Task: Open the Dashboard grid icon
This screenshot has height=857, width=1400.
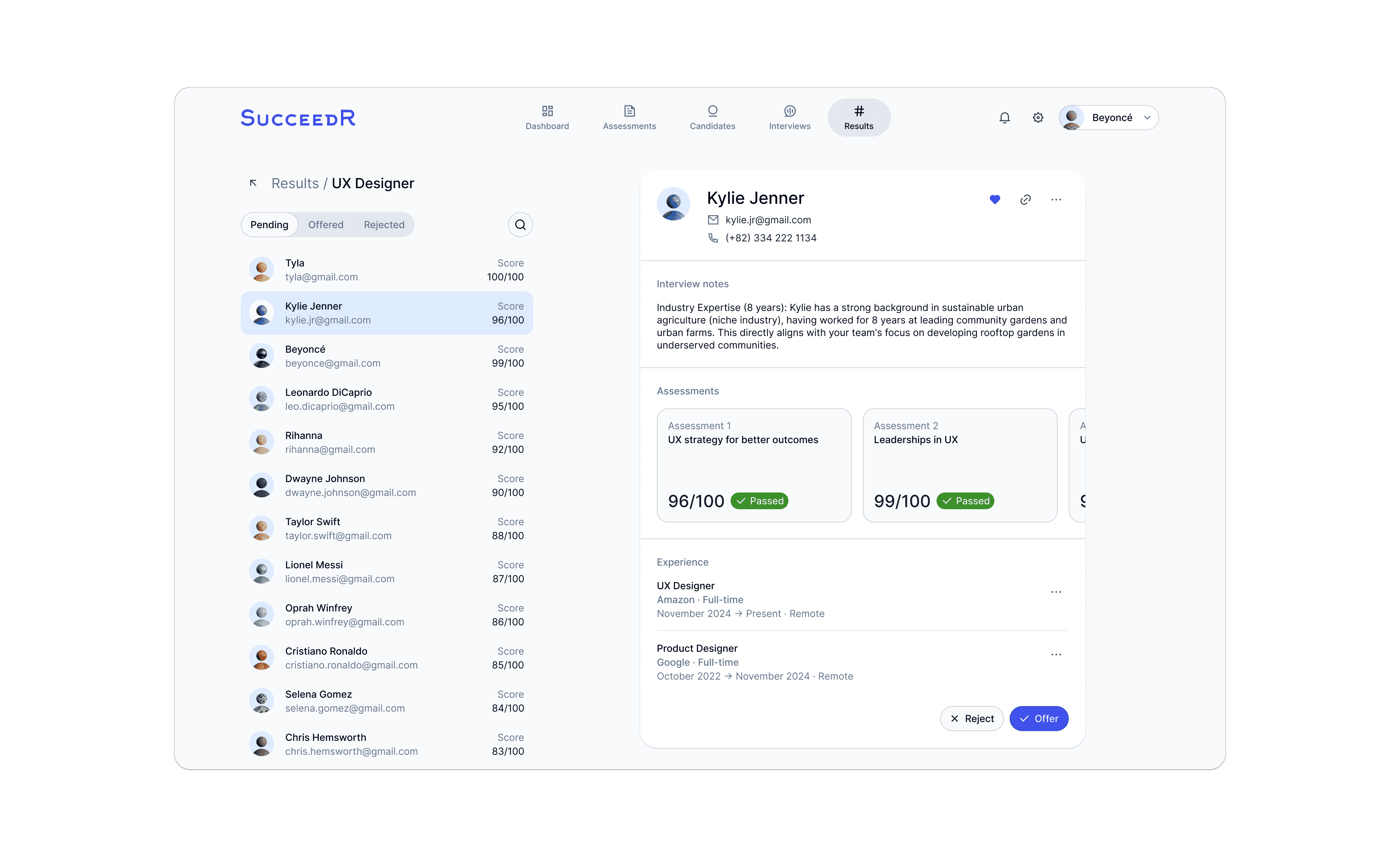Action: pyautogui.click(x=547, y=111)
